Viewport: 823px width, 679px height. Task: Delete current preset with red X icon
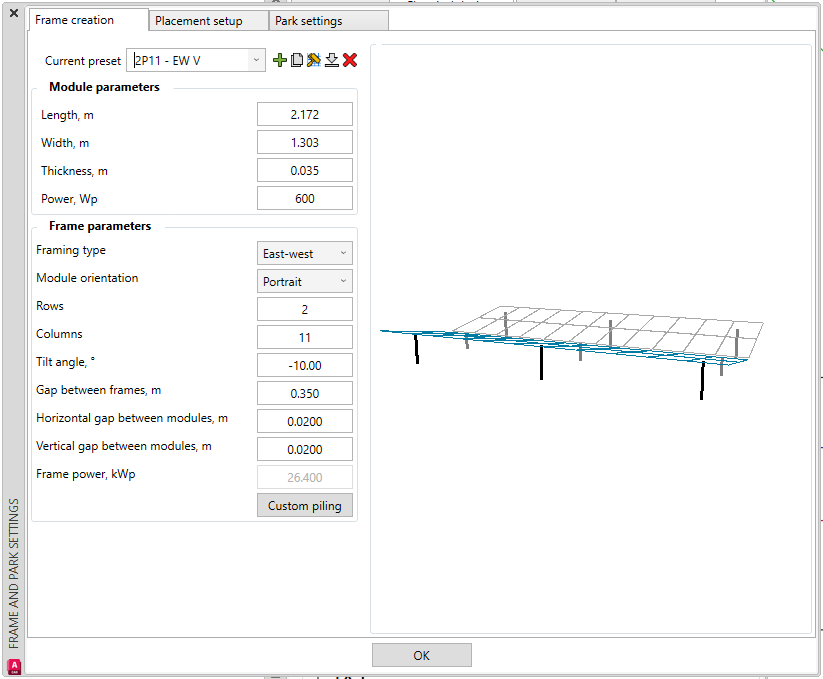click(x=350, y=60)
